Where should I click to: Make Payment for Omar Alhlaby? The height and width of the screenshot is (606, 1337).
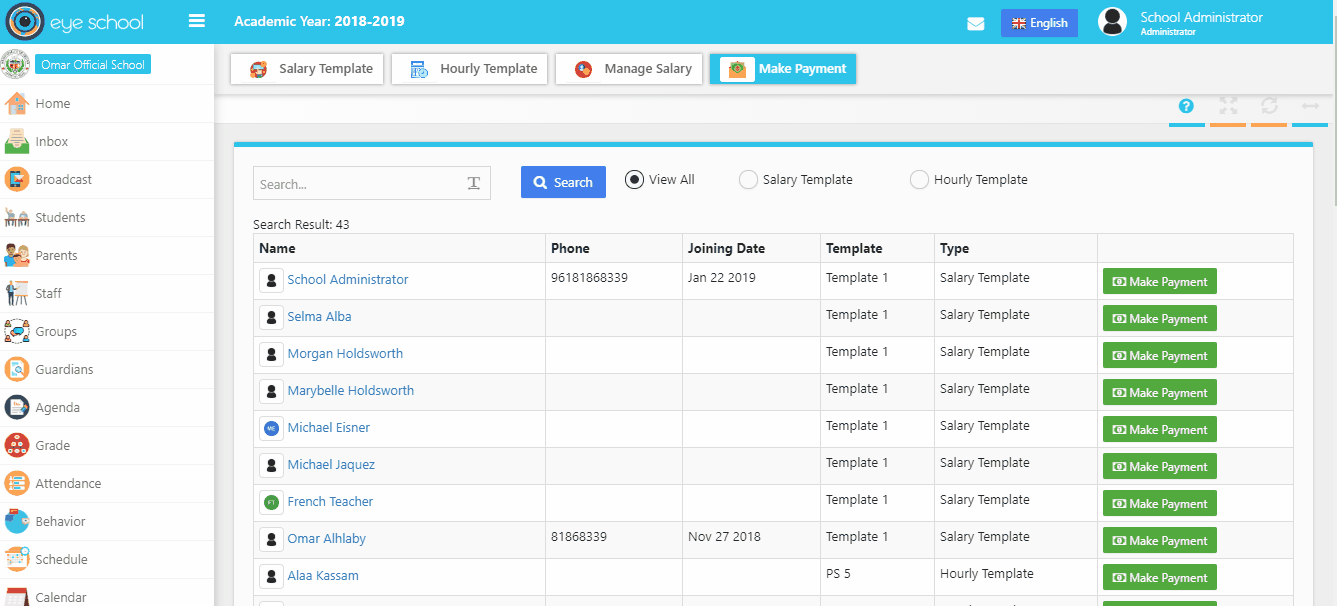click(x=1160, y=541)
